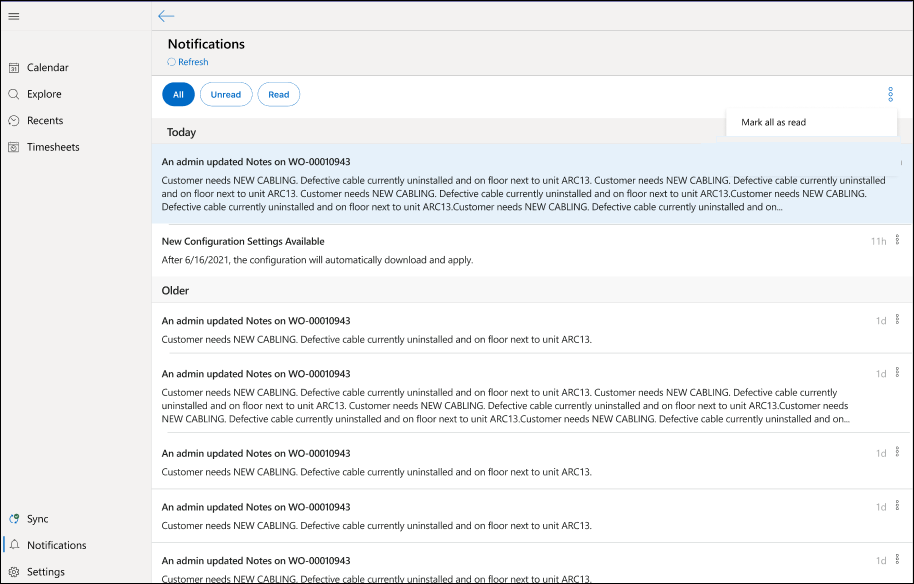The width and height of the screenshot is (914, 584).
Task: Click the 11h timestamp
Action: 878,241
